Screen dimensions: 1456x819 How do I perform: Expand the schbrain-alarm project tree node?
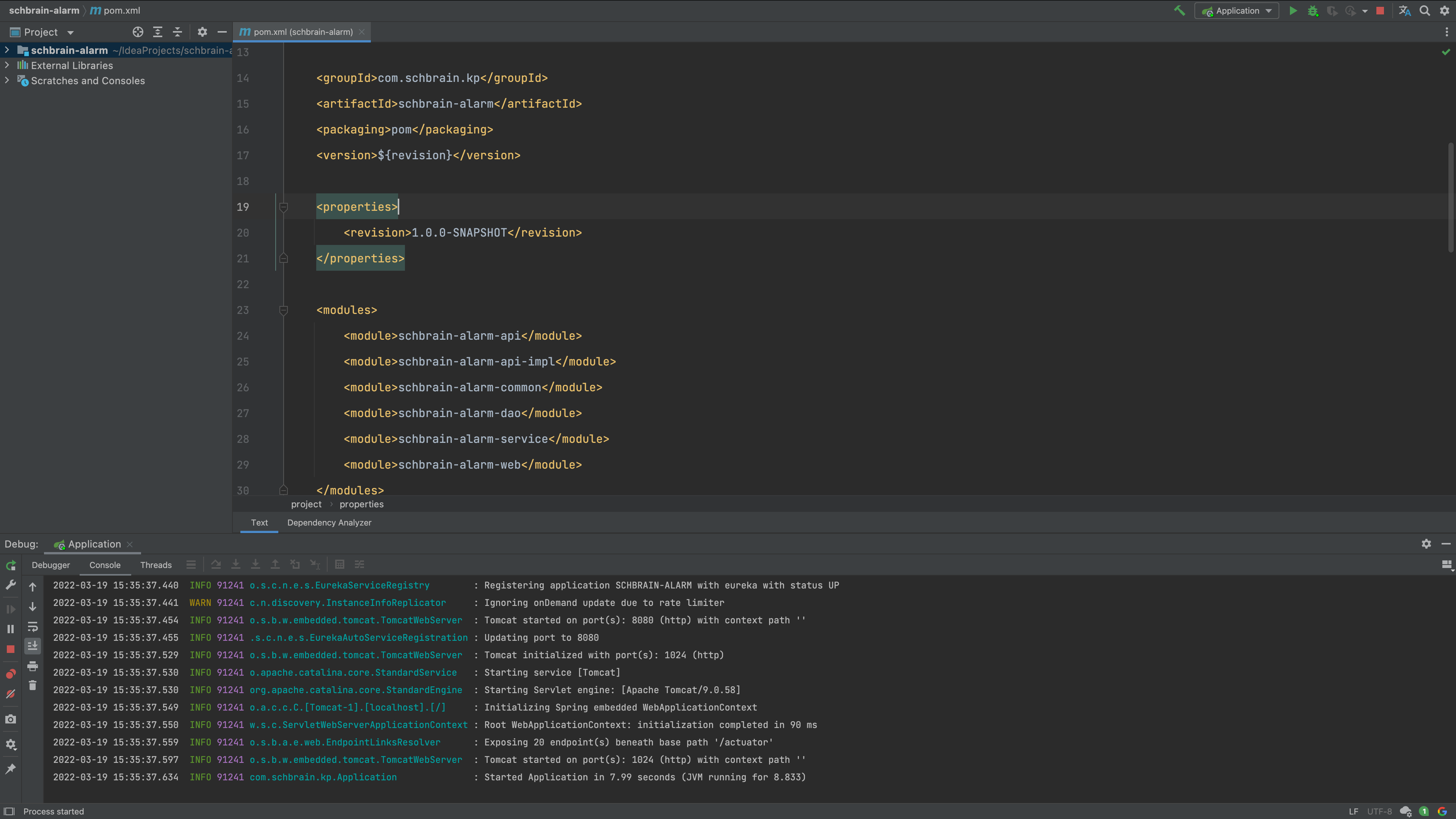[x=7, y=50]
